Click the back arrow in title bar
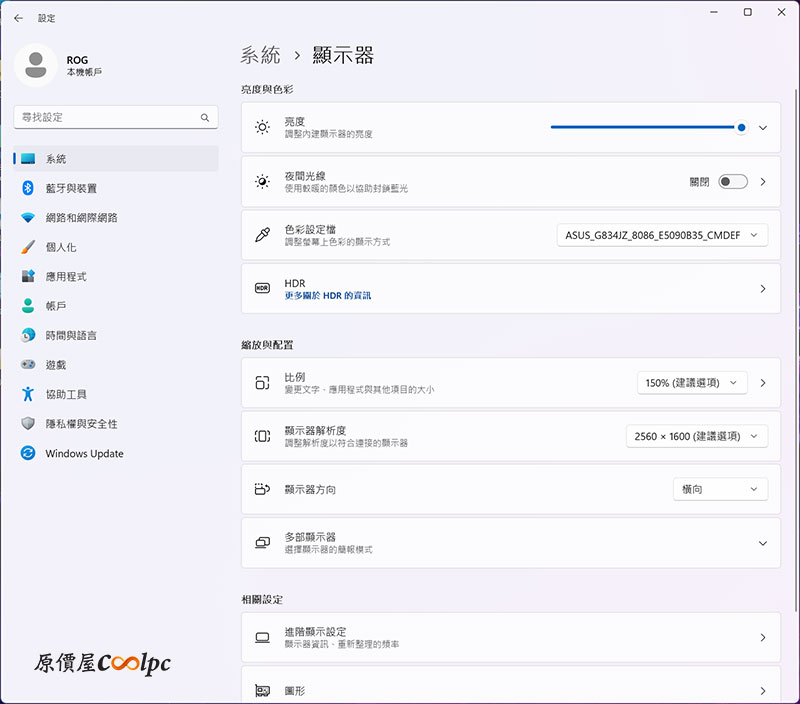800x704 pixels. point(18,18)
